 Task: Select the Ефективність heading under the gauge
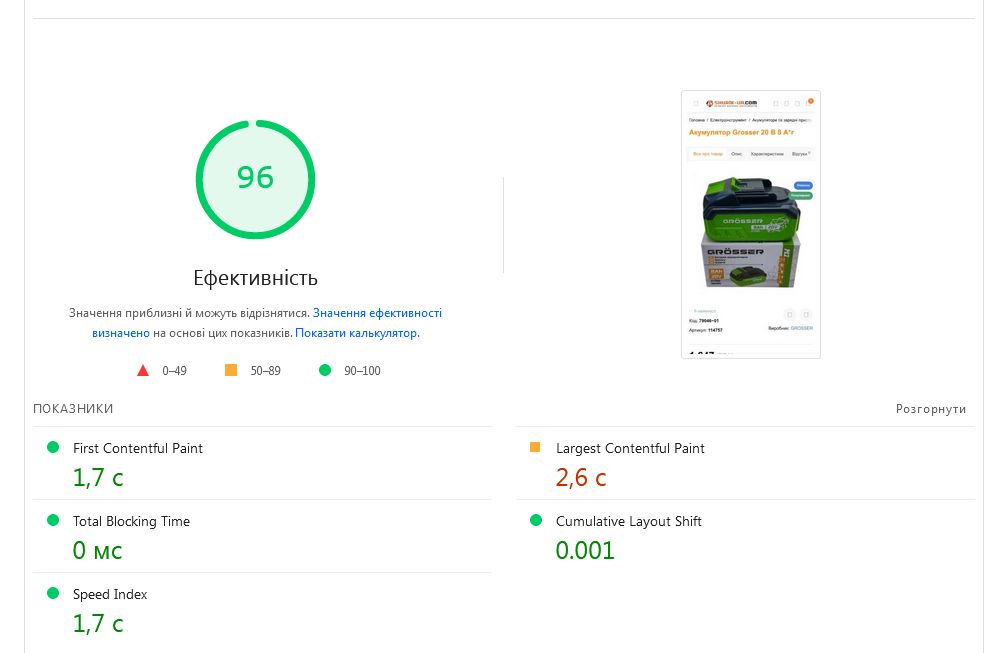point(255,278)
